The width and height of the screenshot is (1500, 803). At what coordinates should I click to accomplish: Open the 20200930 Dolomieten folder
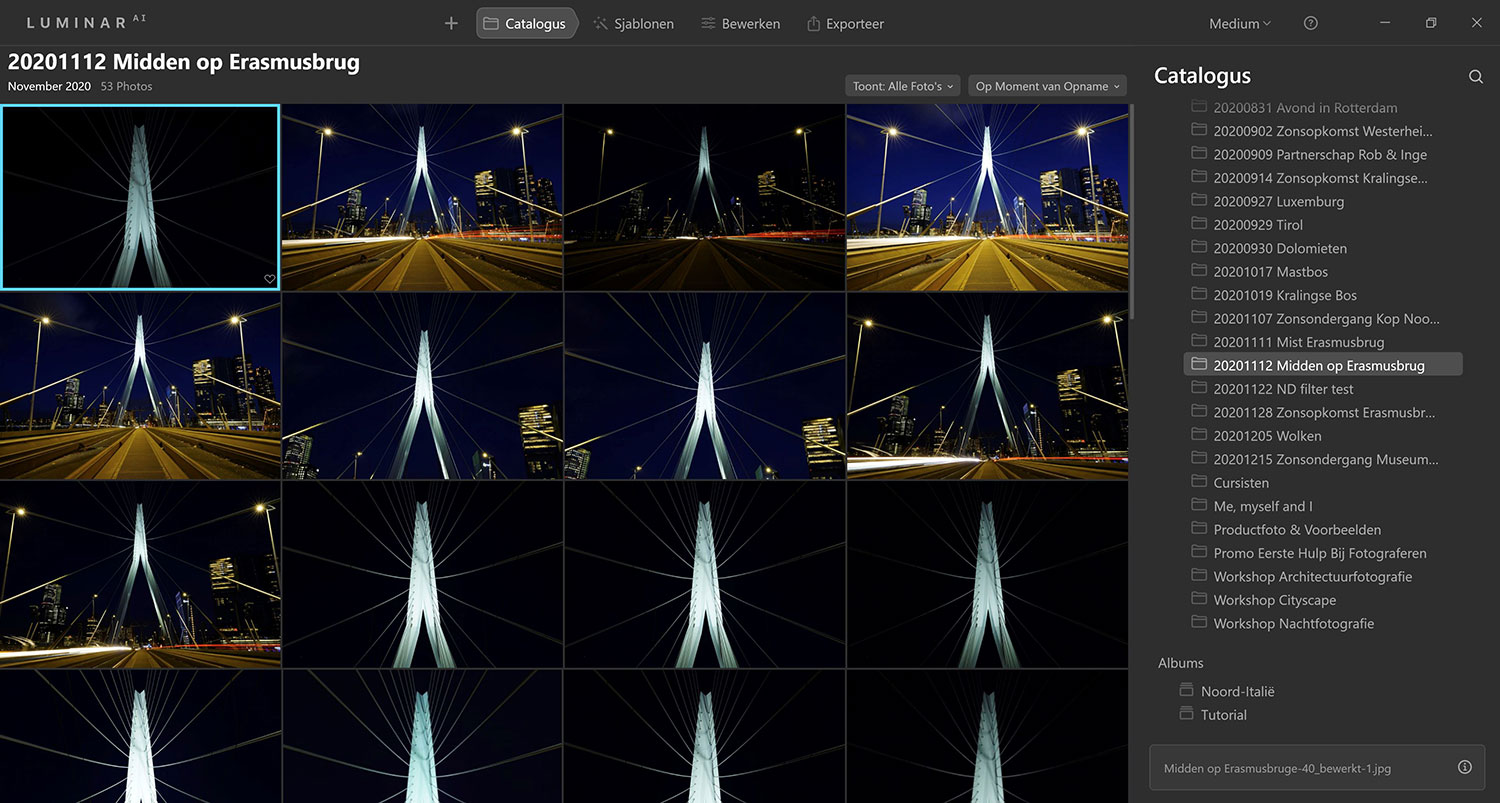[x=1280, y=248]
